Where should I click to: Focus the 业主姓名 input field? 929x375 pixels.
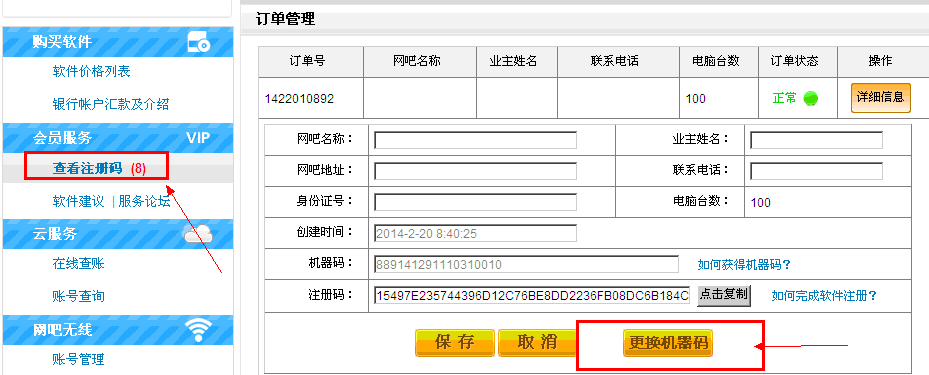816,140
